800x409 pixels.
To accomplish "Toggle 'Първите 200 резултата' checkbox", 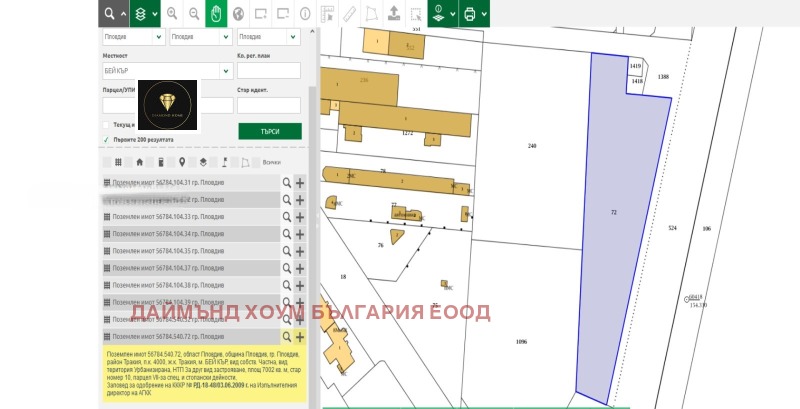I will click(x=106, y=140).
